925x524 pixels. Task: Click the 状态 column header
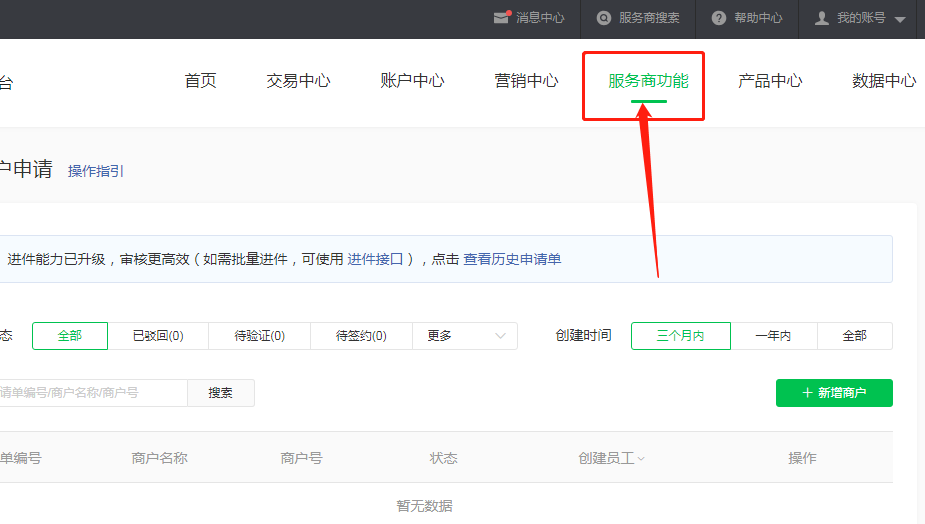444,458
